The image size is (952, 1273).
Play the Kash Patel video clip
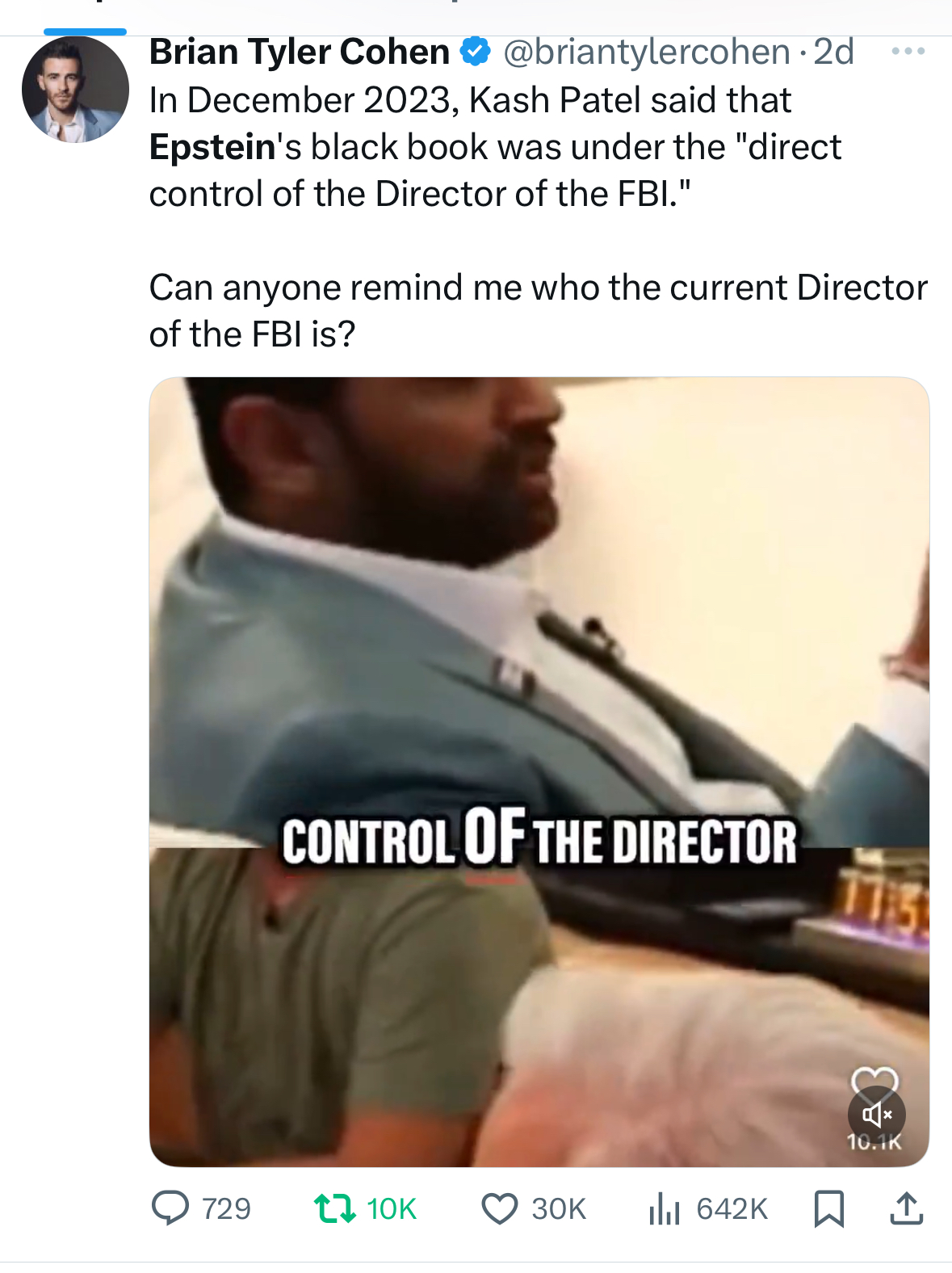pos(539,772)
